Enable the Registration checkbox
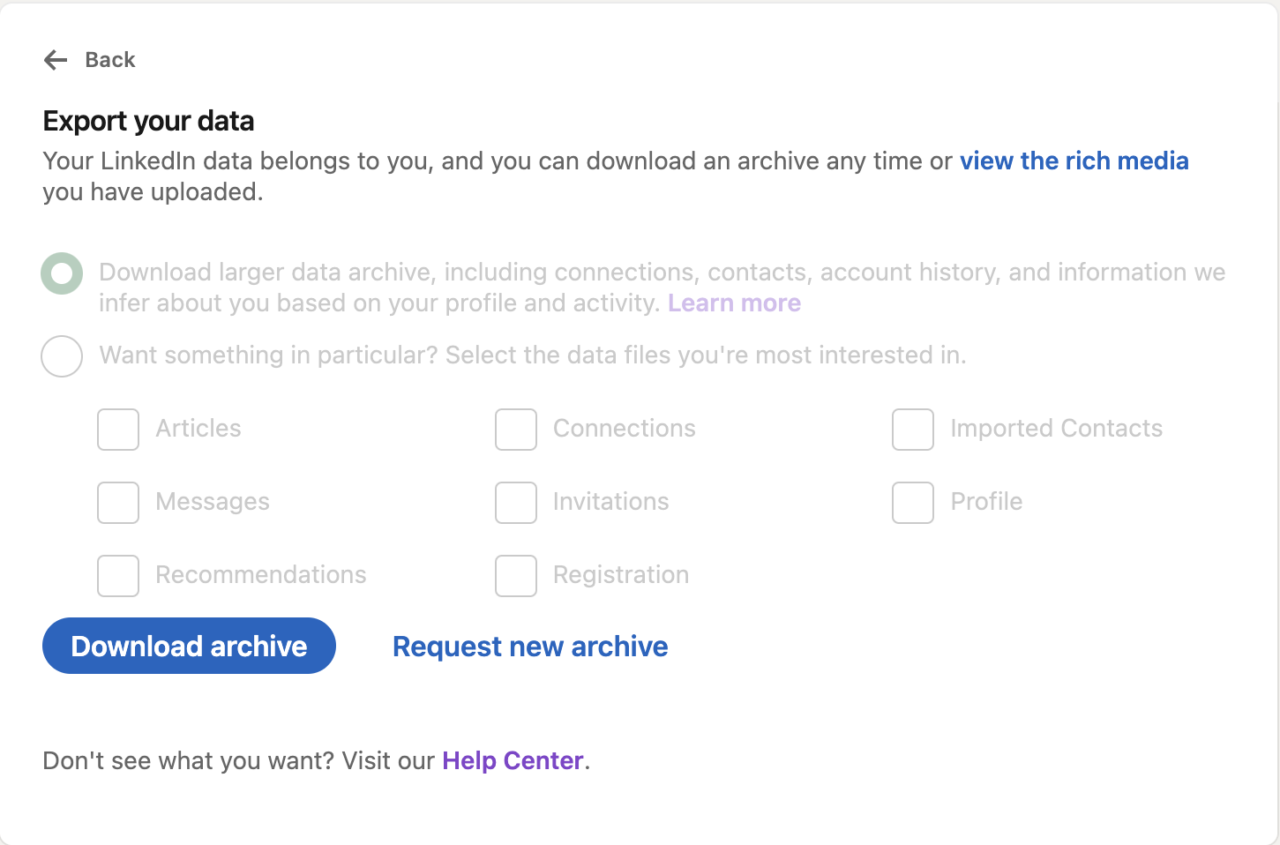 [515, 575]
